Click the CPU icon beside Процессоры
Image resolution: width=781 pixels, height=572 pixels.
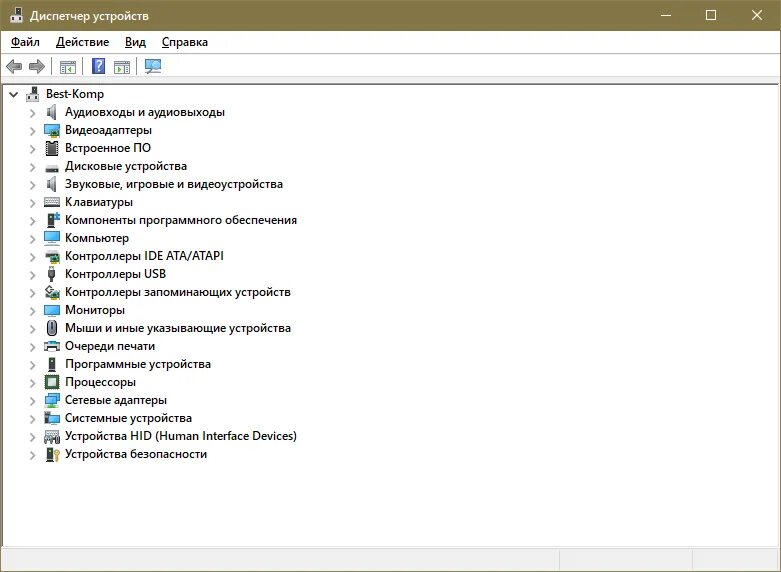pyautogui.click(x=52, y=382)
